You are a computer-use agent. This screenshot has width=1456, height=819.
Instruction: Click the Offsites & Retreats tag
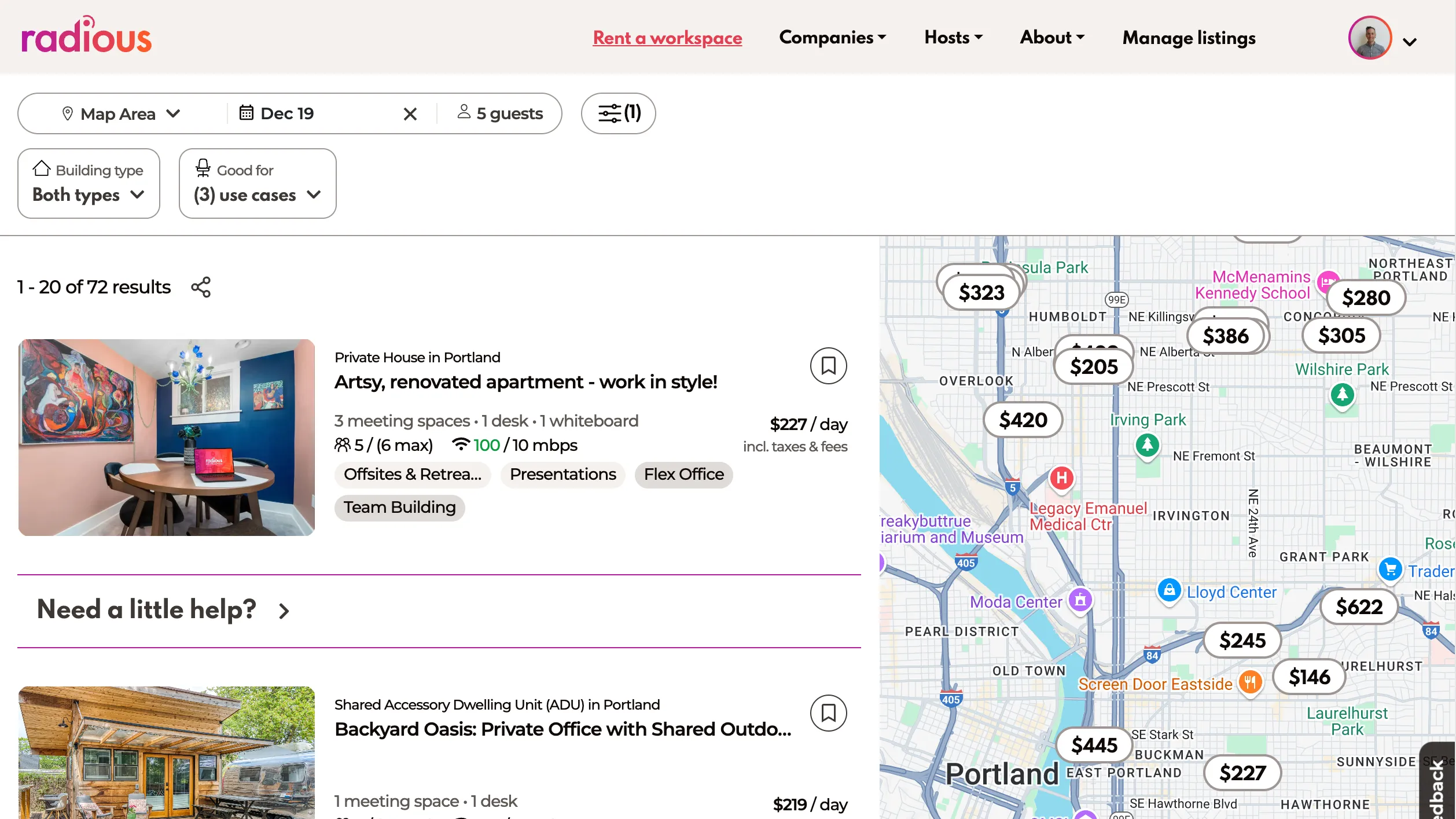pyautogui.click(x=413, y=475)
